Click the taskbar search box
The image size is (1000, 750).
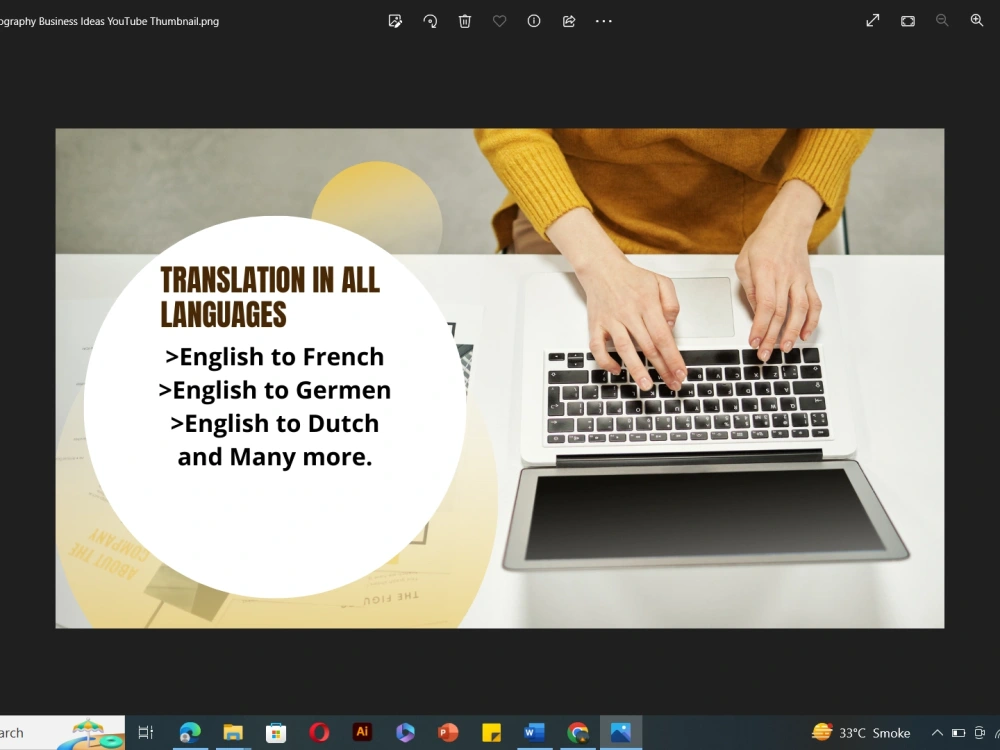point(62,733)
